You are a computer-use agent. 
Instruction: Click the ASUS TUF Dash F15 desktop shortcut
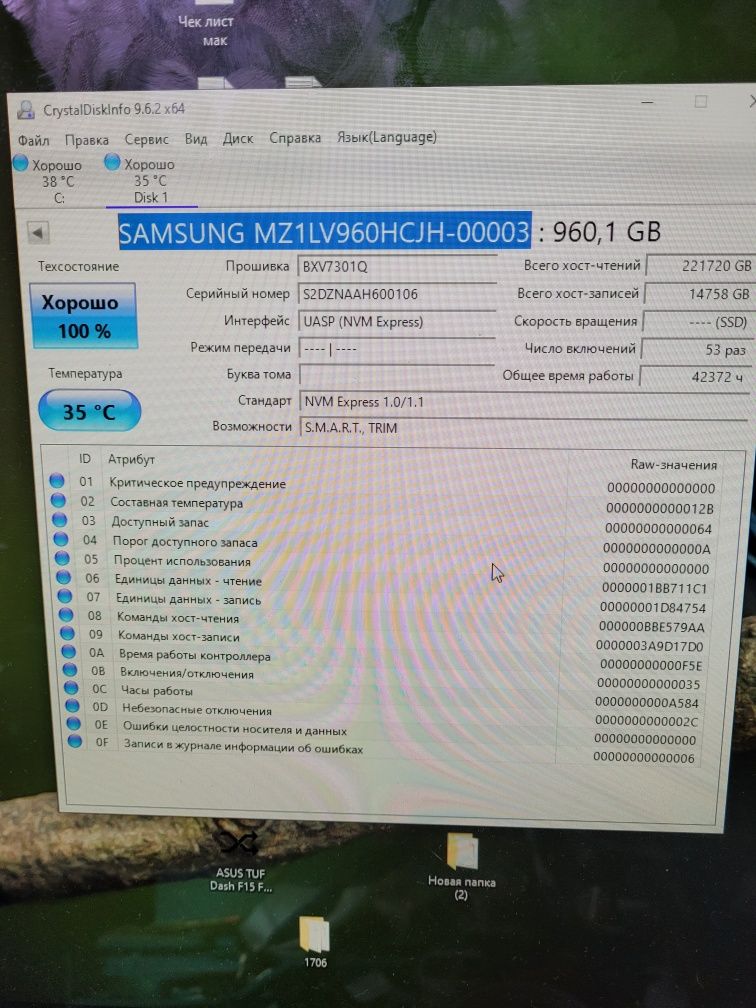click(240, 860)
